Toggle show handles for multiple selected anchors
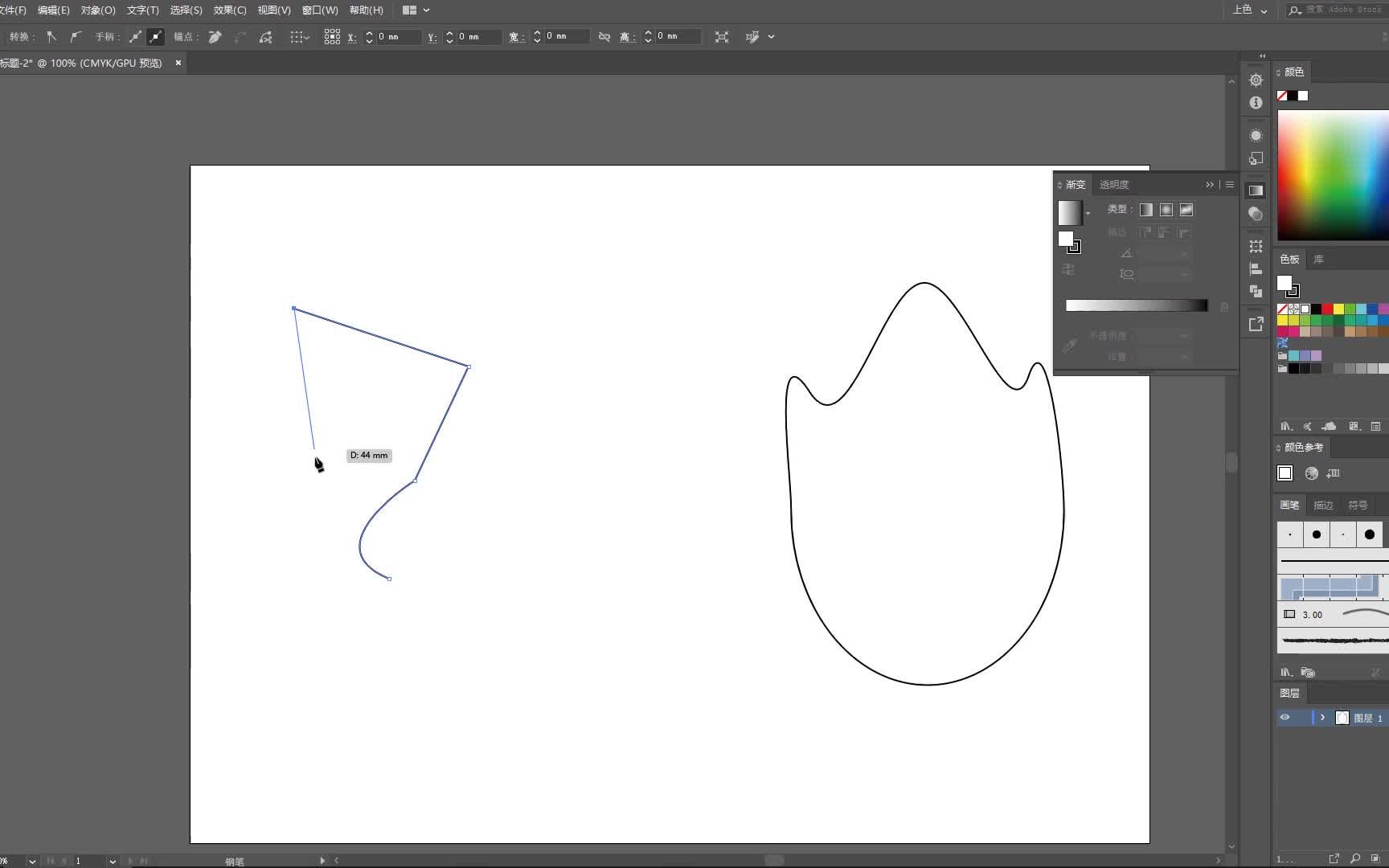 [x=135, y=37]
